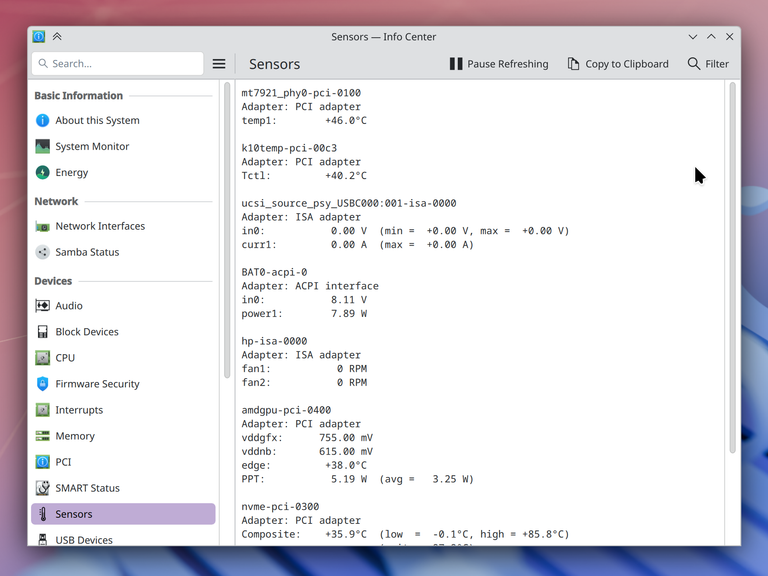Image resolution: width=768 pixels, height=576 pixels.
Task: Maximize the Info Center window
Action: pos(711,37)
